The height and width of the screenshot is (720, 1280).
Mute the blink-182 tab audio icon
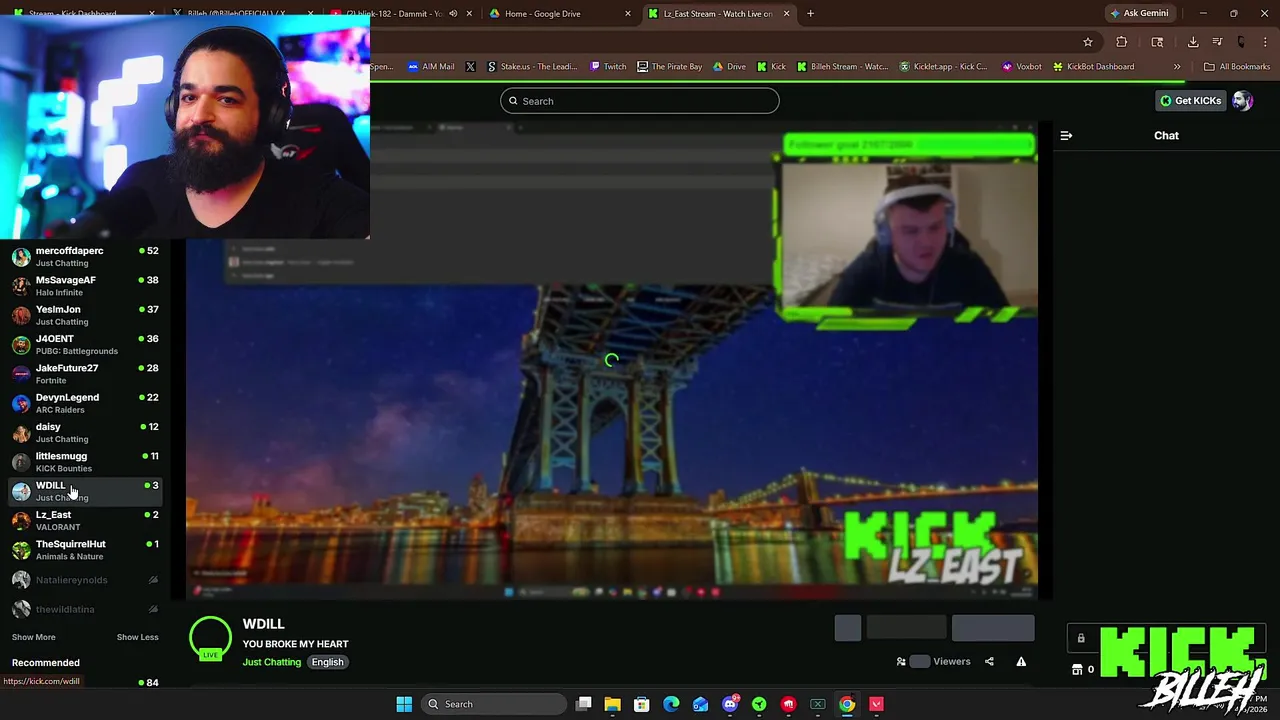point(453,14)
